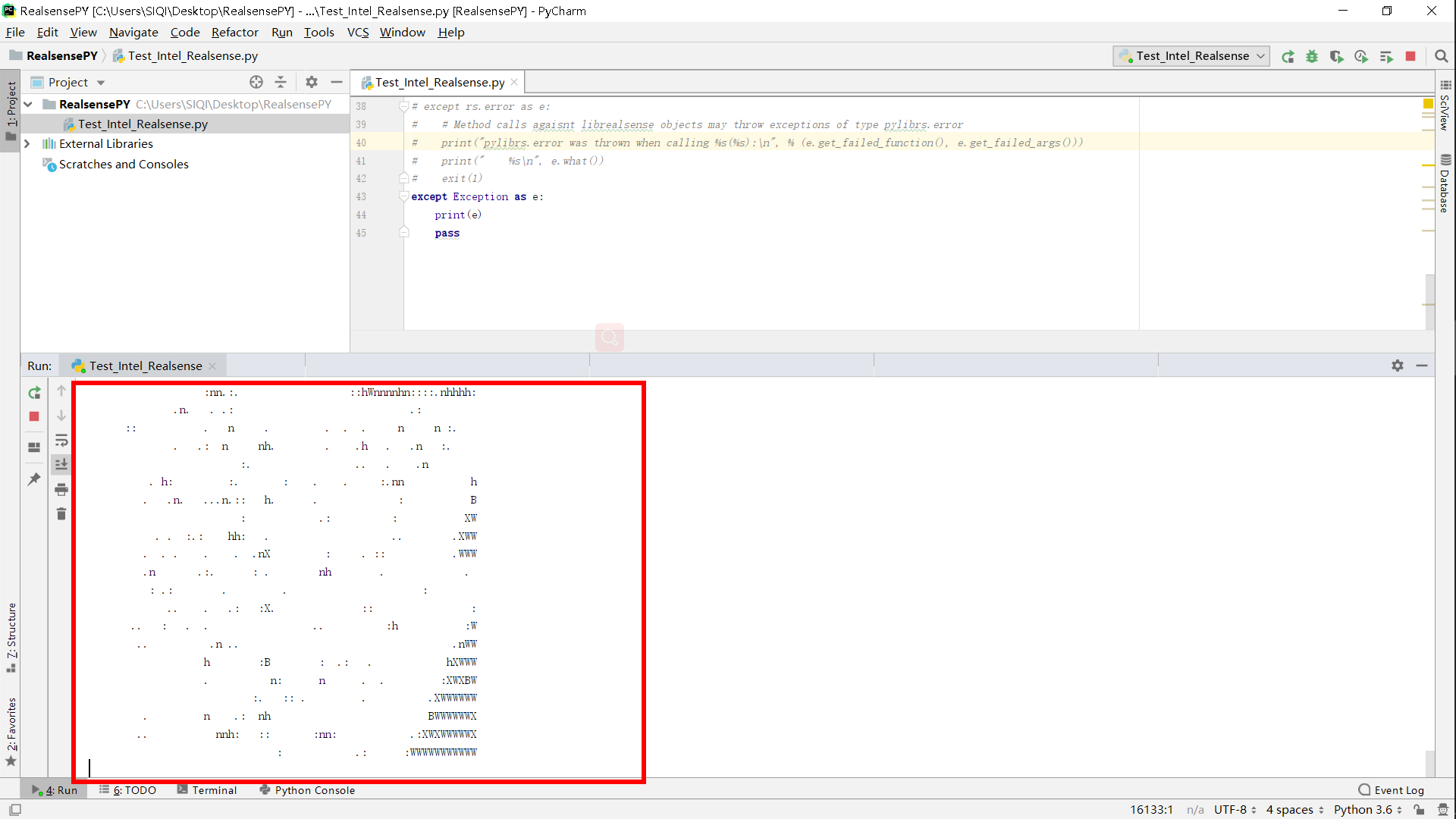Clear run output with trash icon
The width and height of the screenshot is (1456, 819).
[61, 514]
